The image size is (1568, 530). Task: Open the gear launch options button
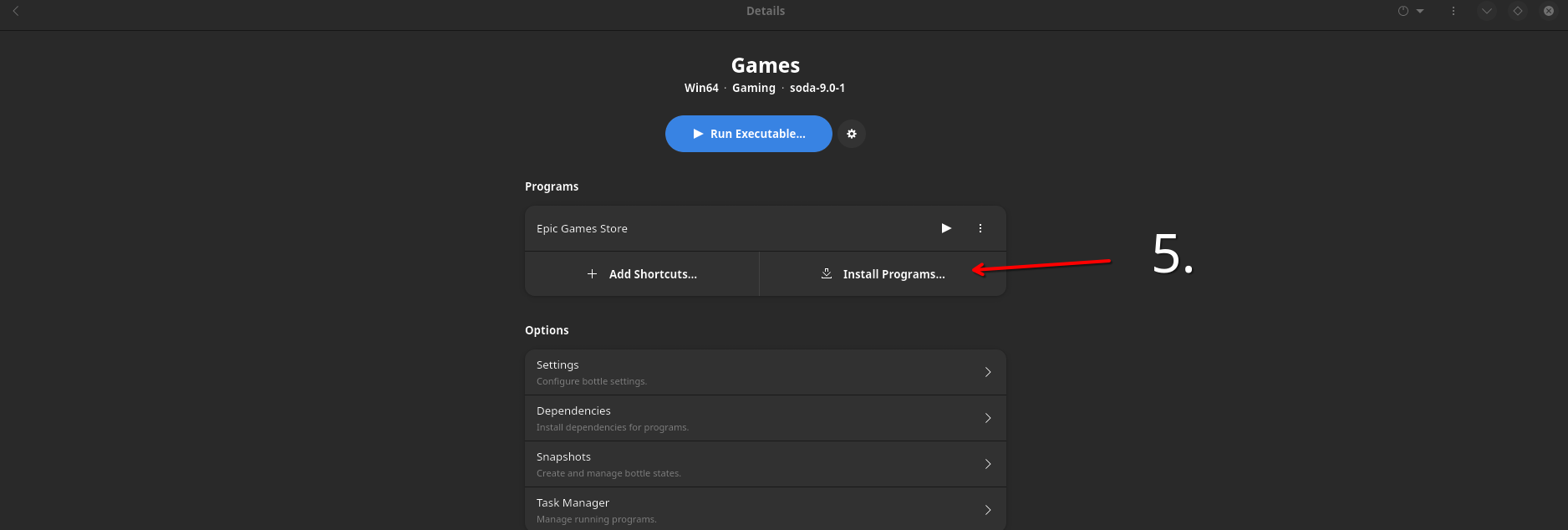point(852,134)
